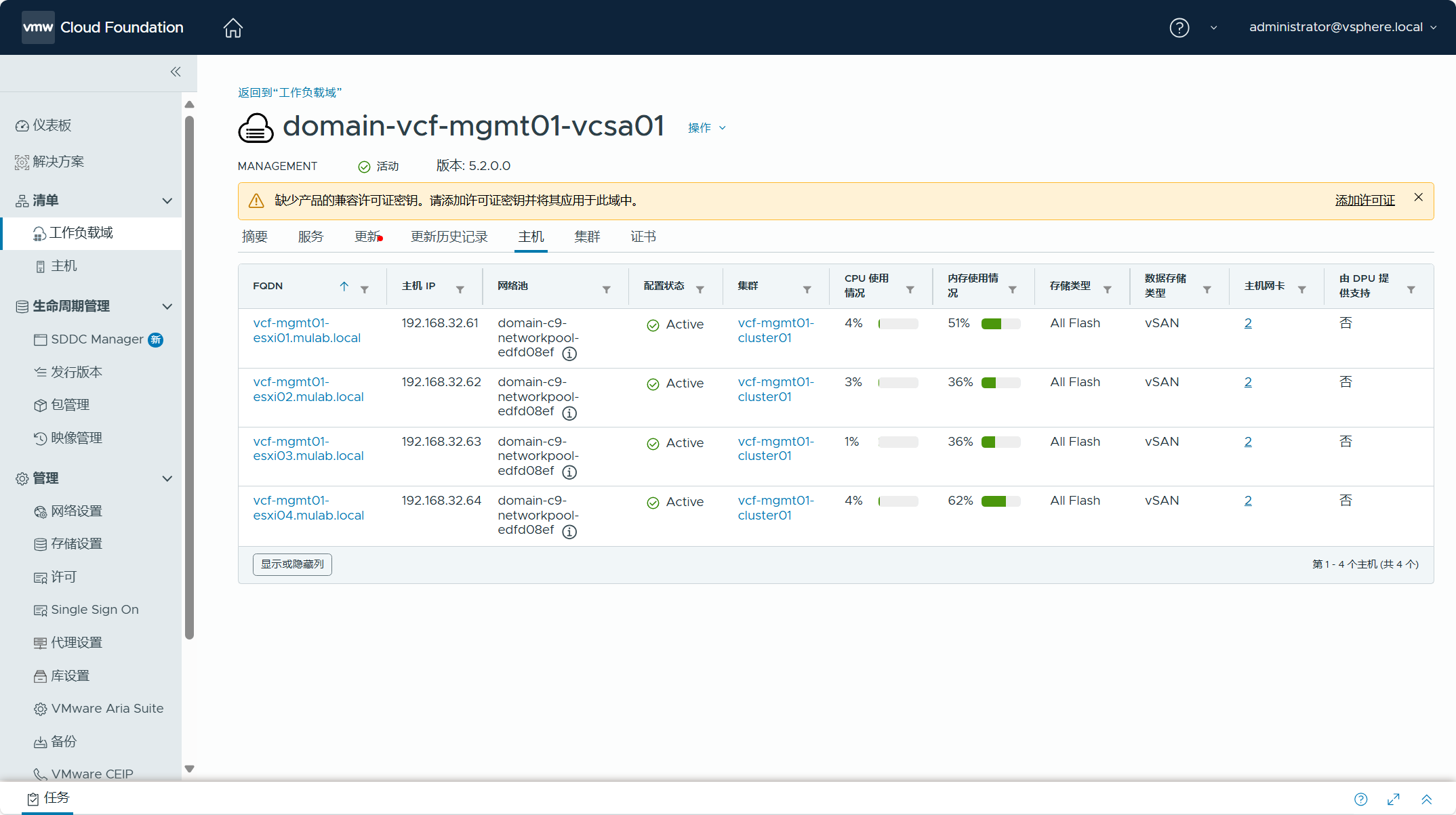Screen dimensions: 1456x815
Task: Open the 操作 actions dropdown
Action: click(x=706, y=128)
